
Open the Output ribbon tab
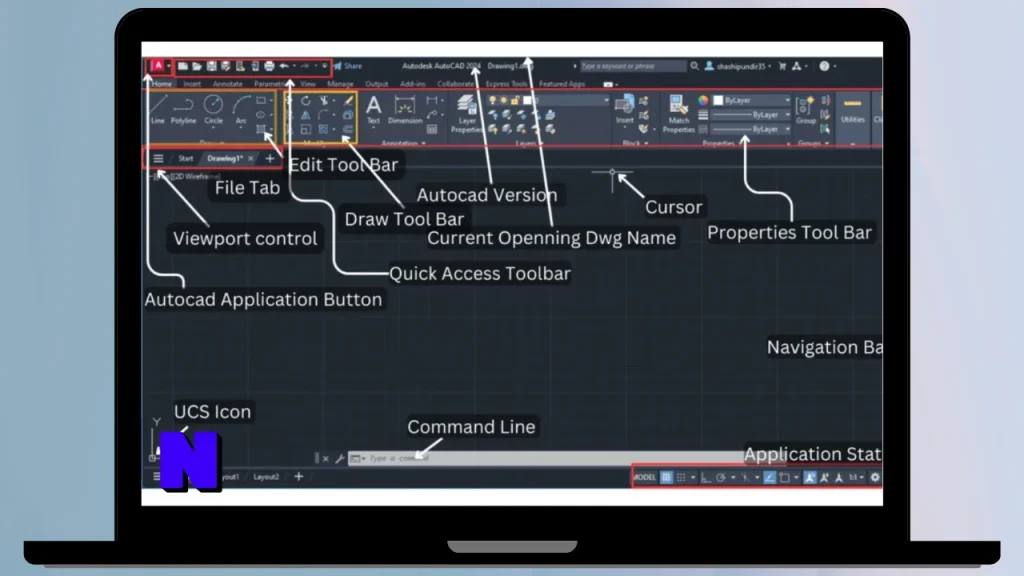pyautogui.click(x=376, y=84)
